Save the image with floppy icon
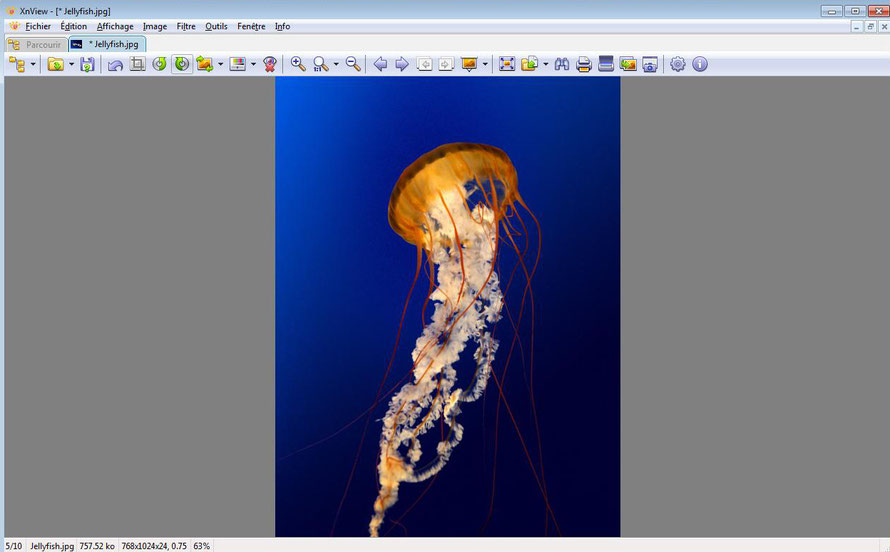 click(x=87, y=65)
